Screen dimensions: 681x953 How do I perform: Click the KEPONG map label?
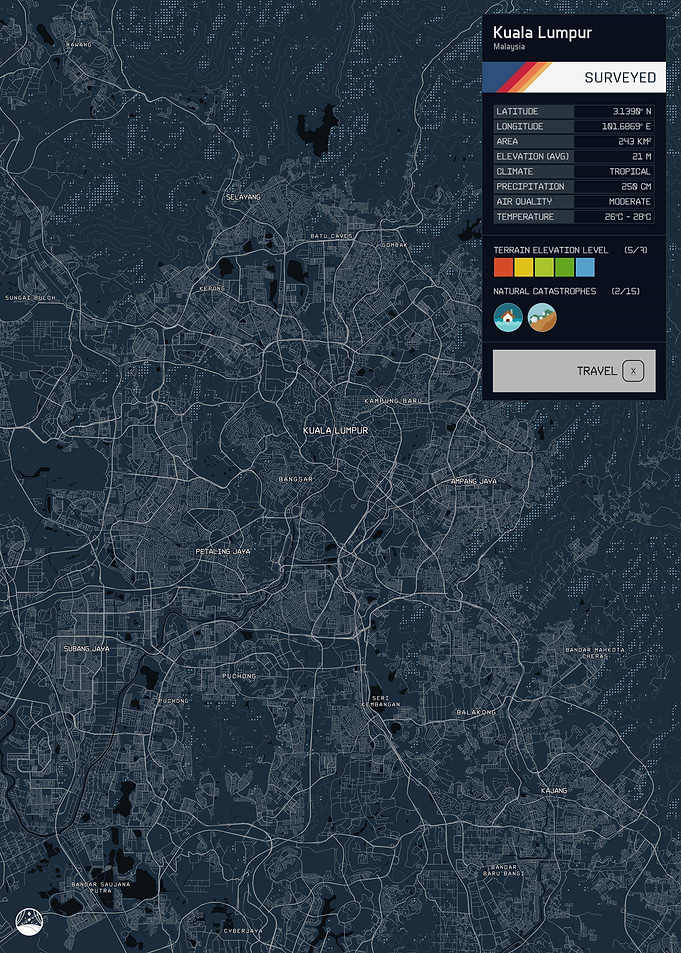(x=212, y=288)
